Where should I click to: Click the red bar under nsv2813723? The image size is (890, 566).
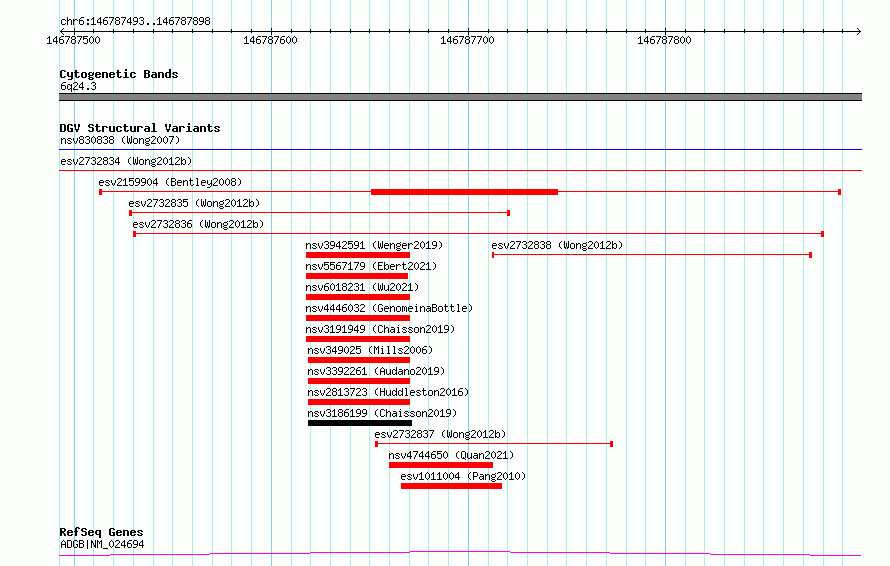(359, 402)
